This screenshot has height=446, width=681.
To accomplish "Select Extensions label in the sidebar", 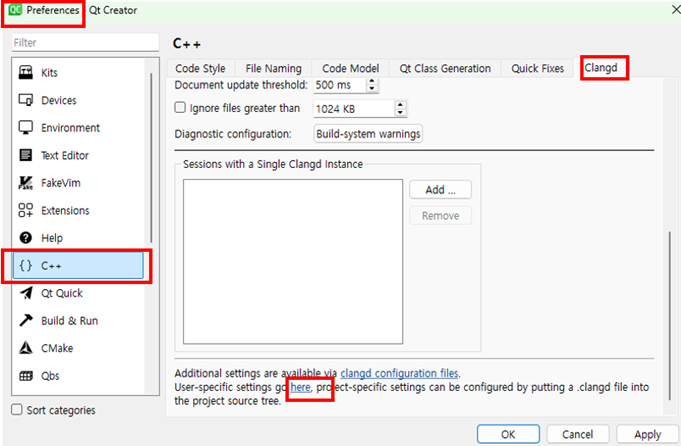I will point(65,211).
